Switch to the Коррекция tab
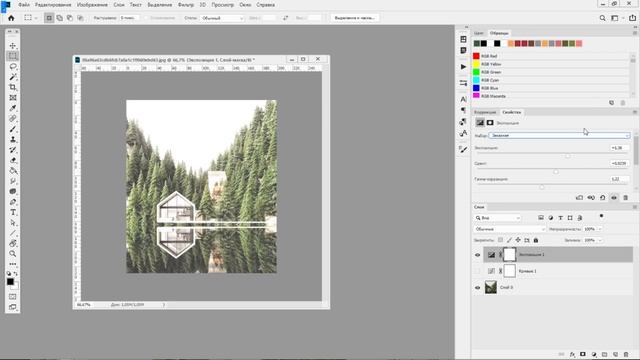640x360 pixels. (485, 112)
